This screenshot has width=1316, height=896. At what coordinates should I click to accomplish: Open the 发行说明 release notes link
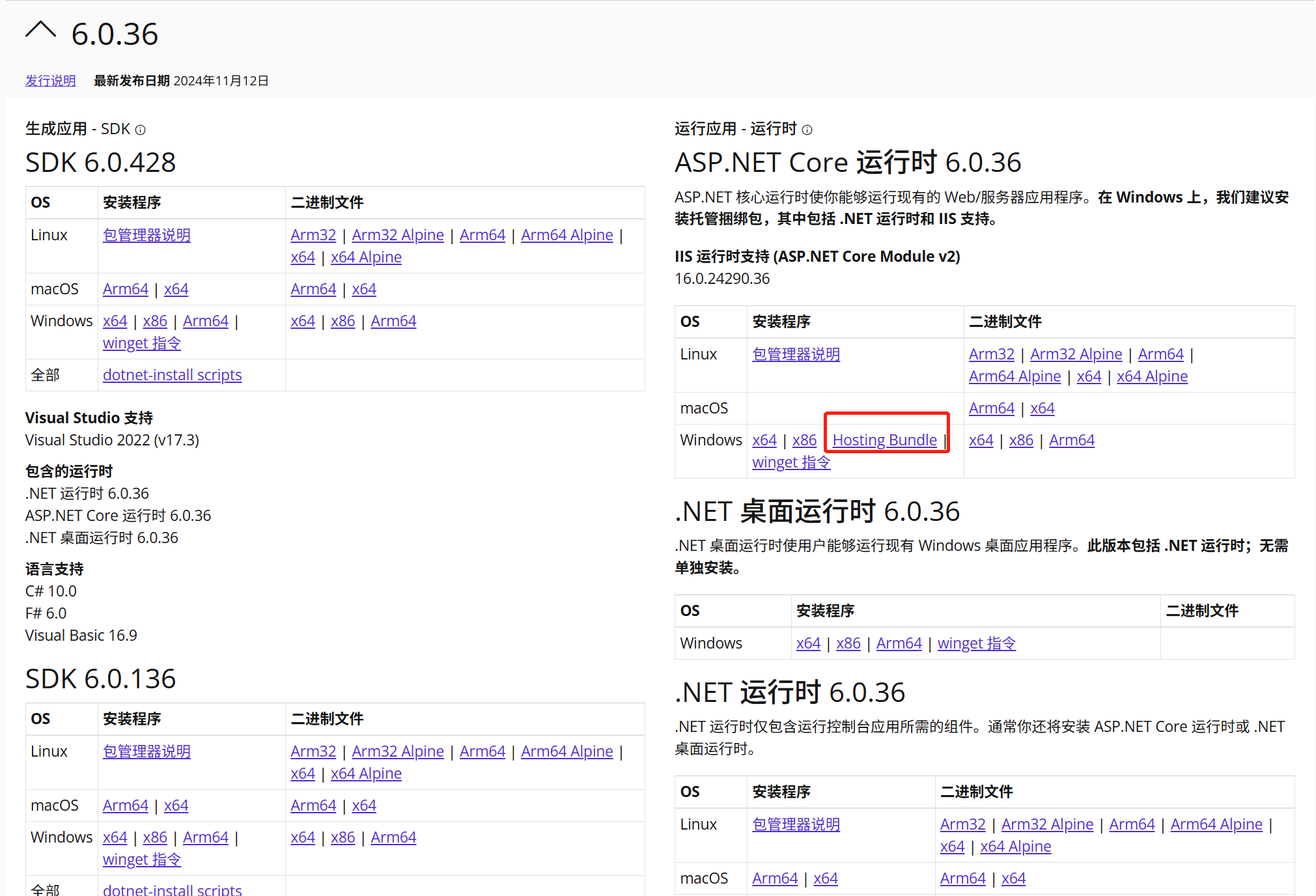(x=50, y=81)
